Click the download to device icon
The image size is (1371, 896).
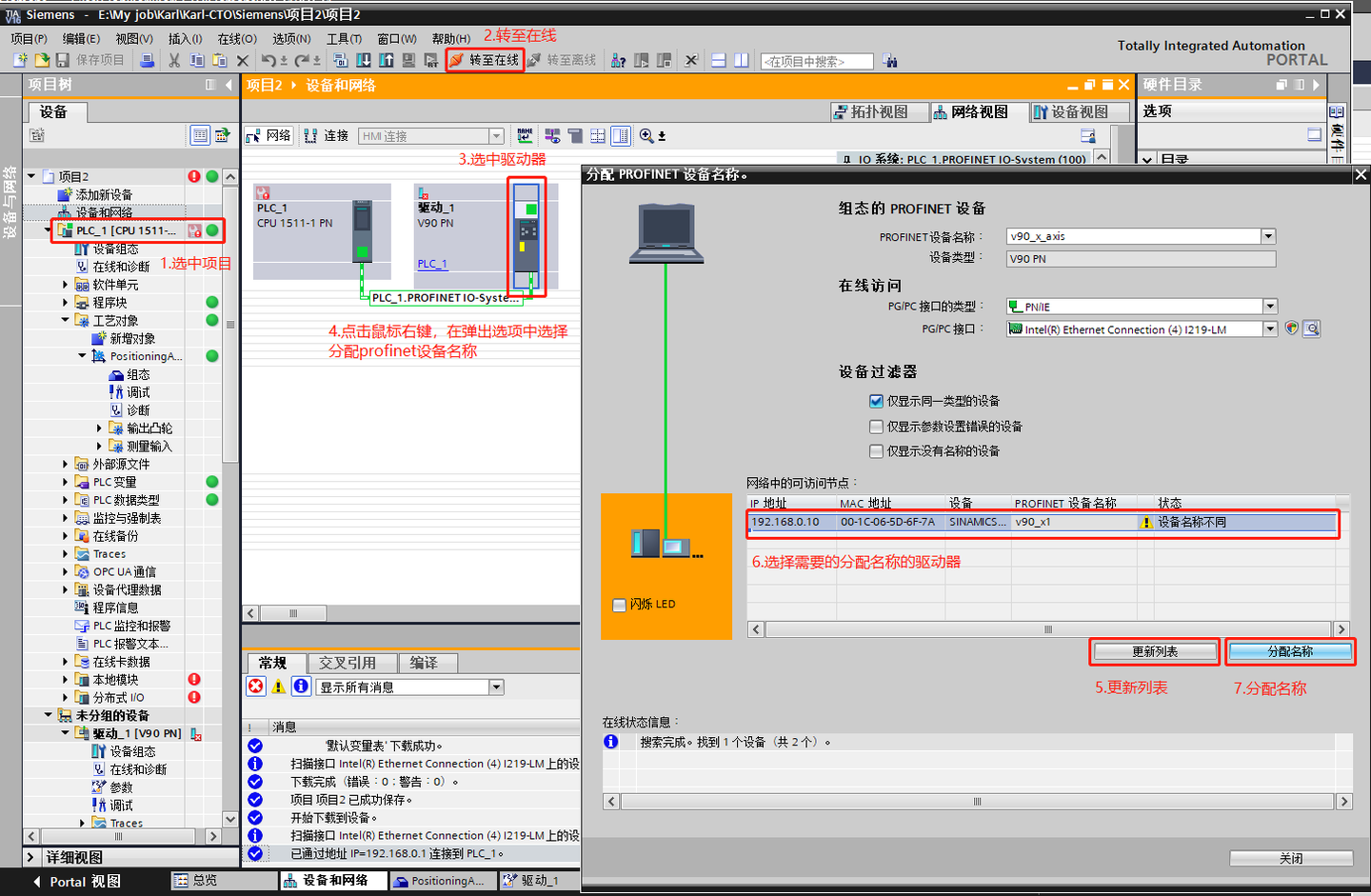click(363, 59)
